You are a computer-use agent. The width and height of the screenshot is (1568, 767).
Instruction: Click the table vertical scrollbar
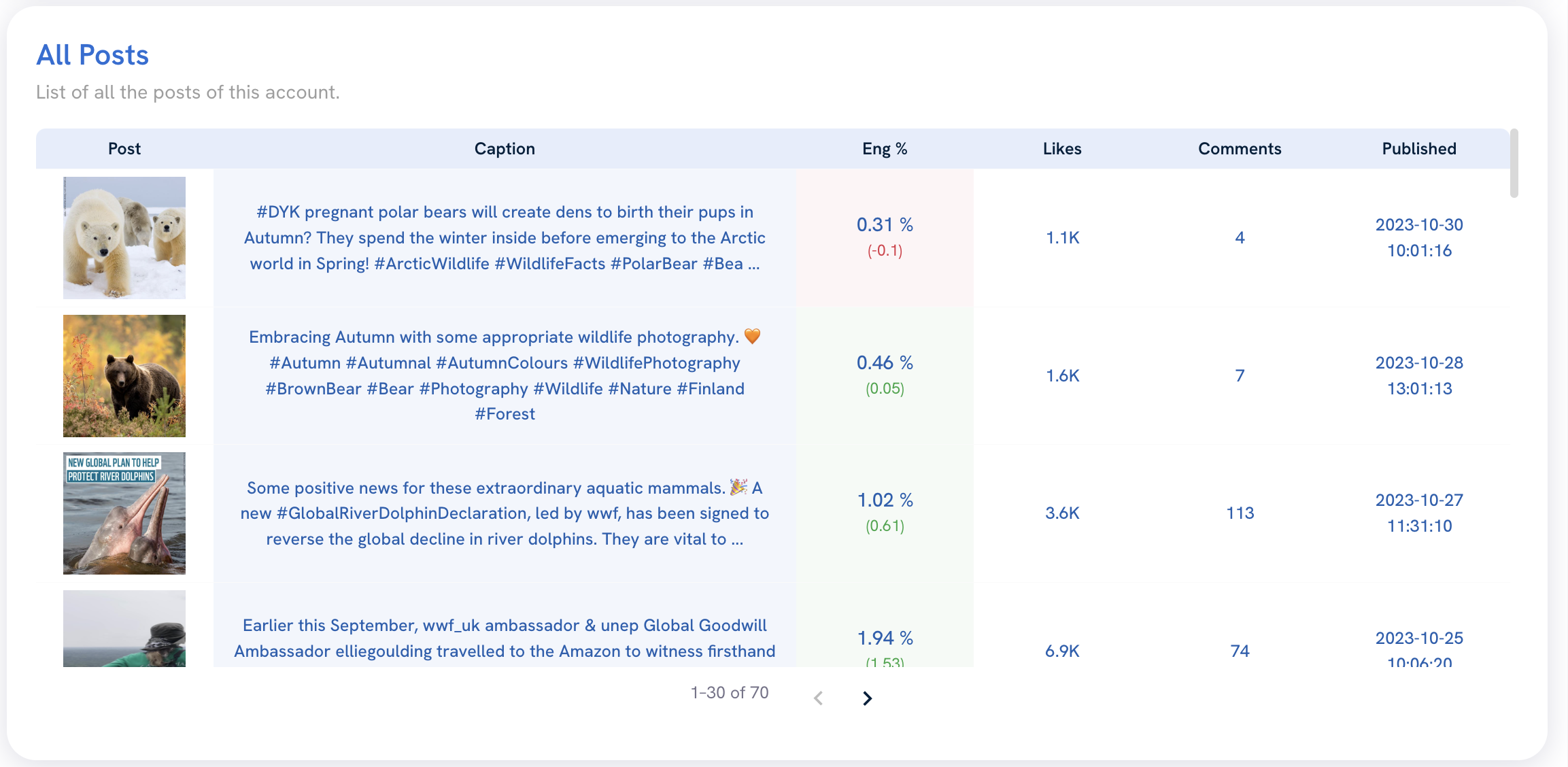click(x=1514, y=163)
